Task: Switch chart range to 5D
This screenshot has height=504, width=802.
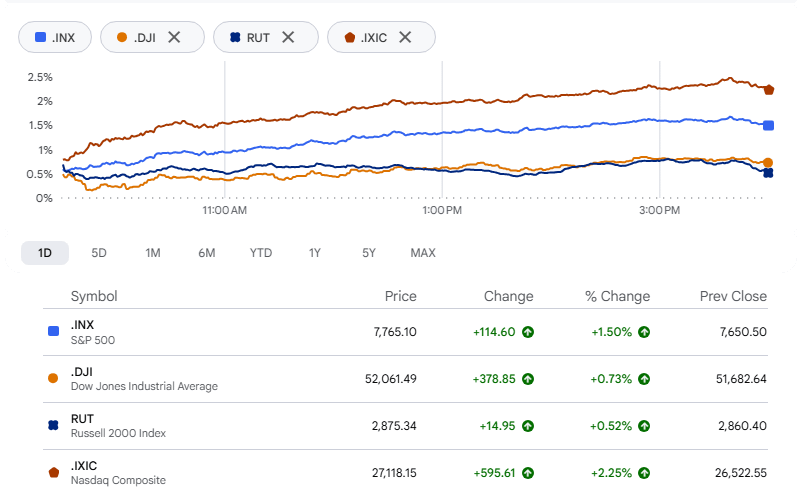Action: pos(99,253)
